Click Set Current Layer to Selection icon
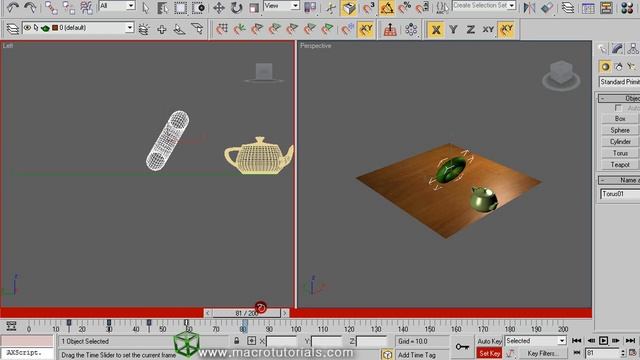 (x=197, y=29)
